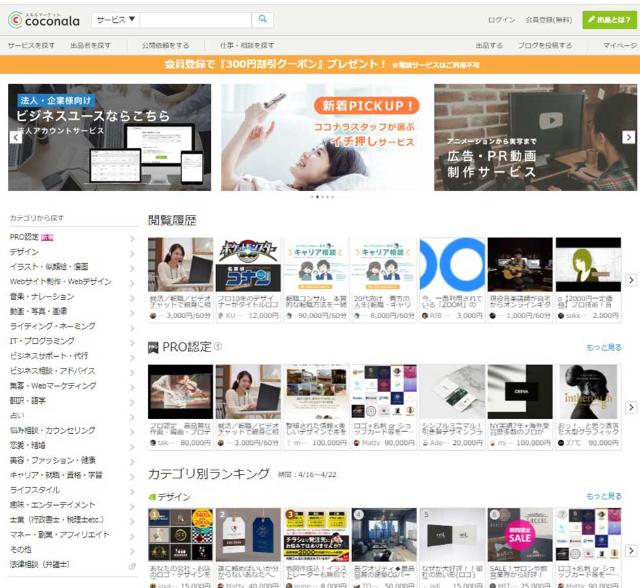Click the green 出品とは? button

(608, 20)
